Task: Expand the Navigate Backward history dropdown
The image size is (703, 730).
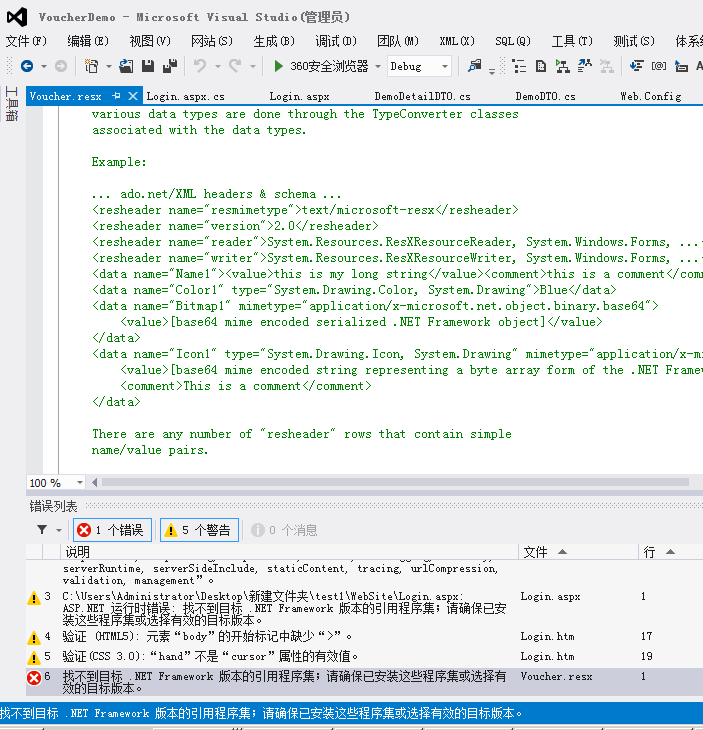Action: [x=44, y=66]
